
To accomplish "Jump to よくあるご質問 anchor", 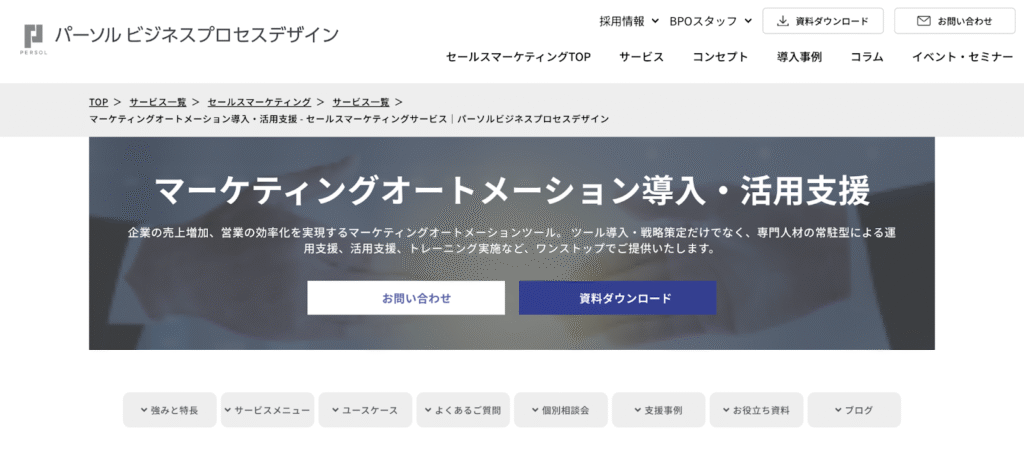I will point(463,410).
